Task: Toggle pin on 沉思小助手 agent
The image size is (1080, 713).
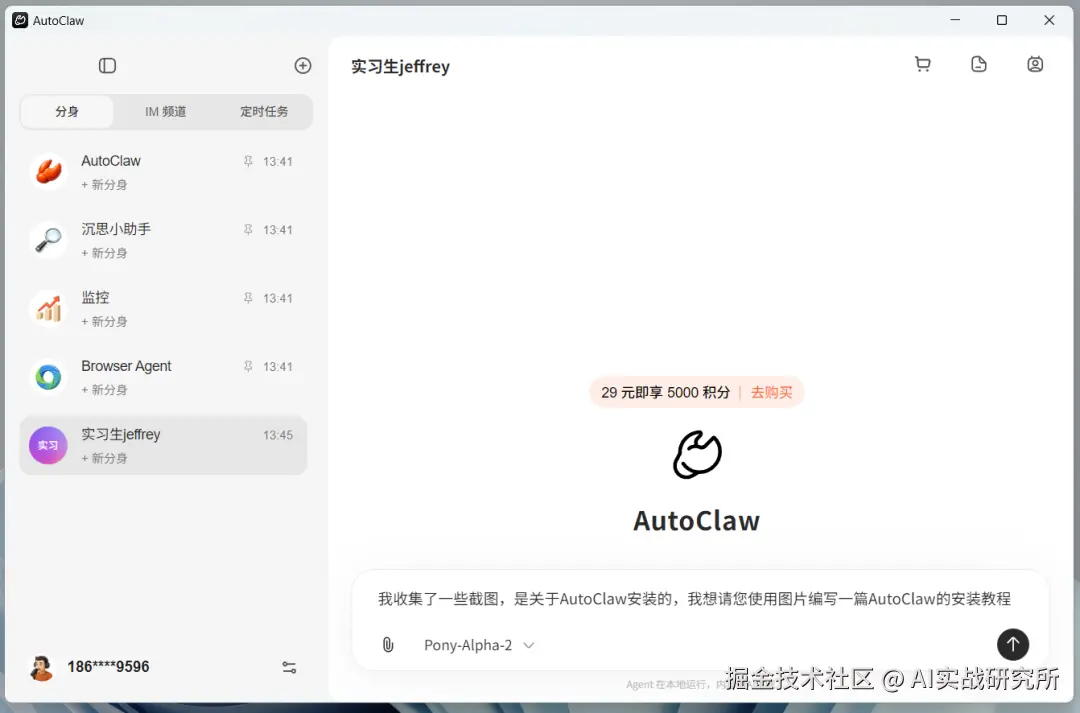Action: click(x=248, y=229)
